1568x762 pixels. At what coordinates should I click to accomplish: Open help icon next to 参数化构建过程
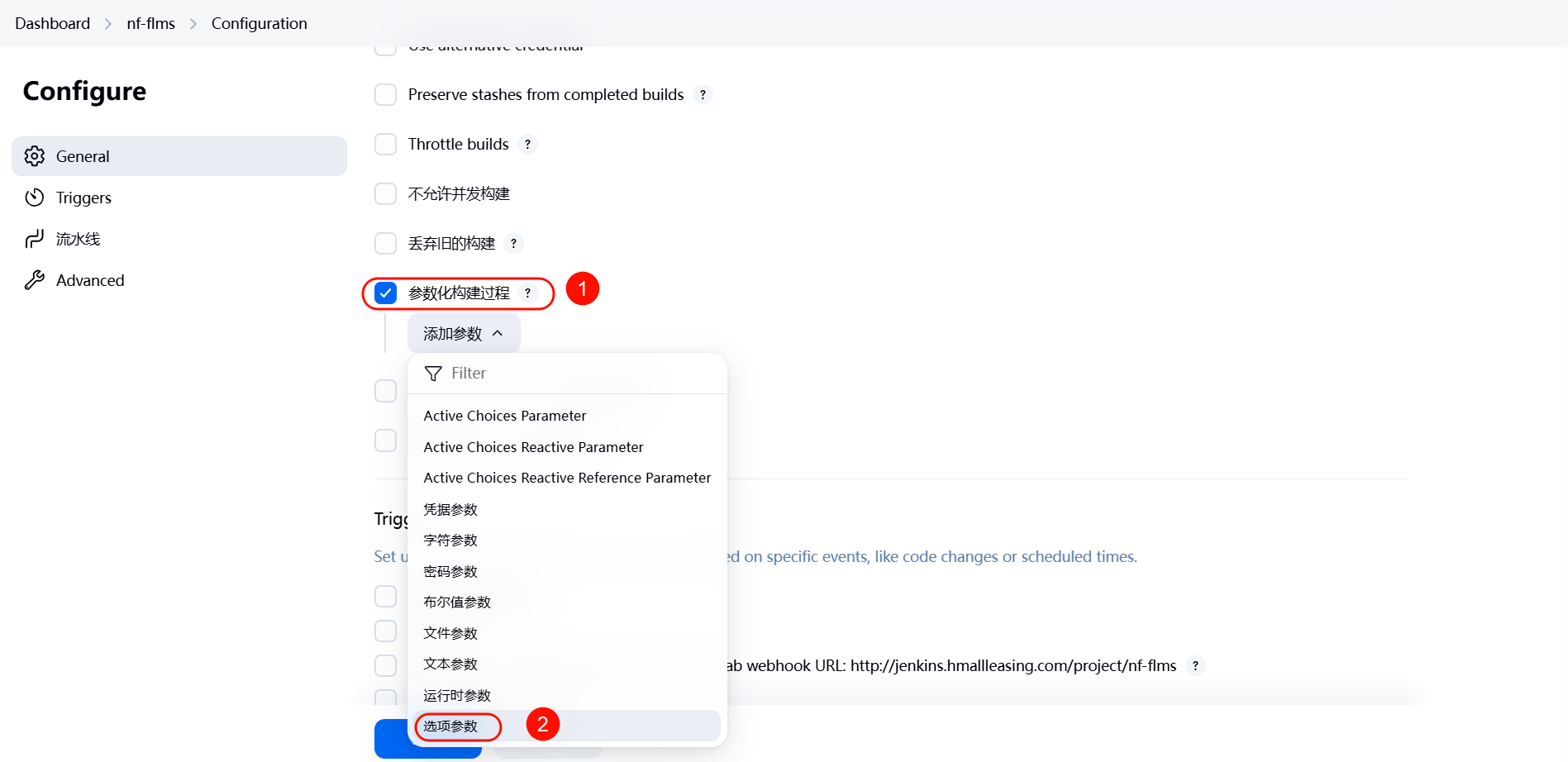coord(527,293)
